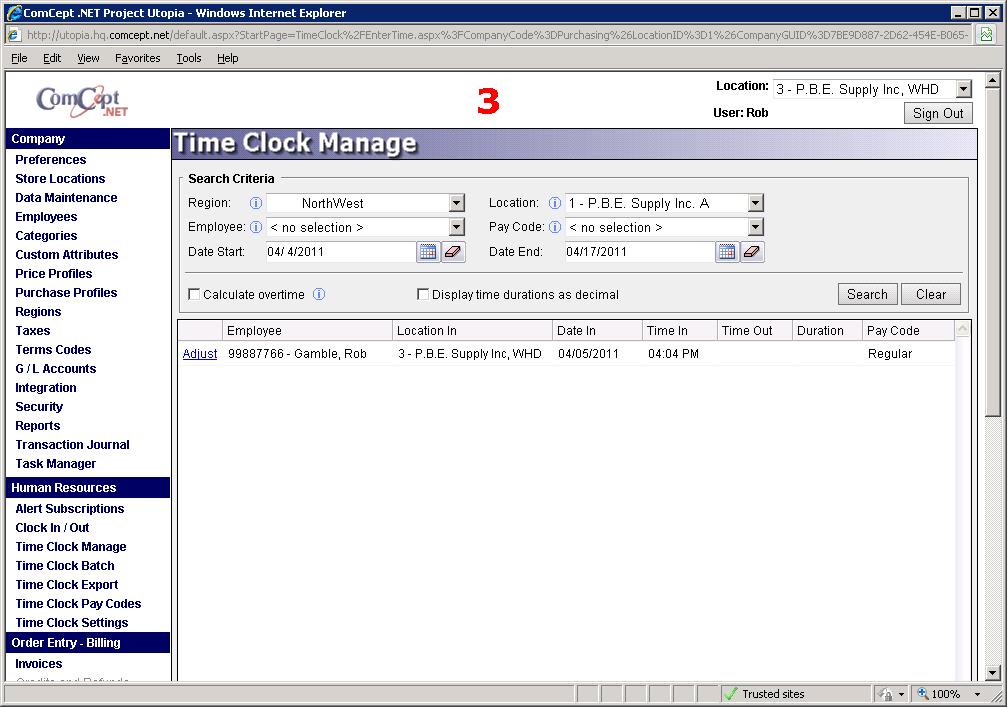Clear Date End with the eraser icon
Image resolution: width=1007 pixels, height=707 pixels.
click(752, 252)
